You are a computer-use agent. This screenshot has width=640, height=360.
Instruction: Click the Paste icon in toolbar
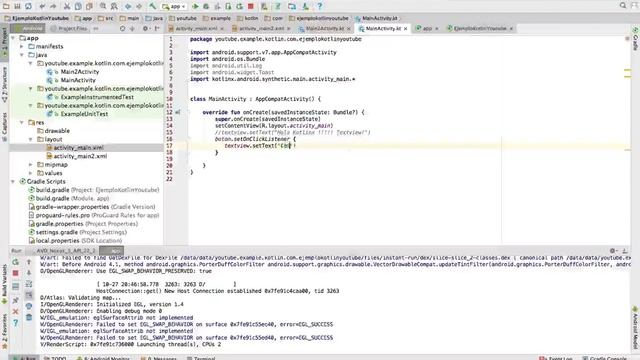click(89, 6)
